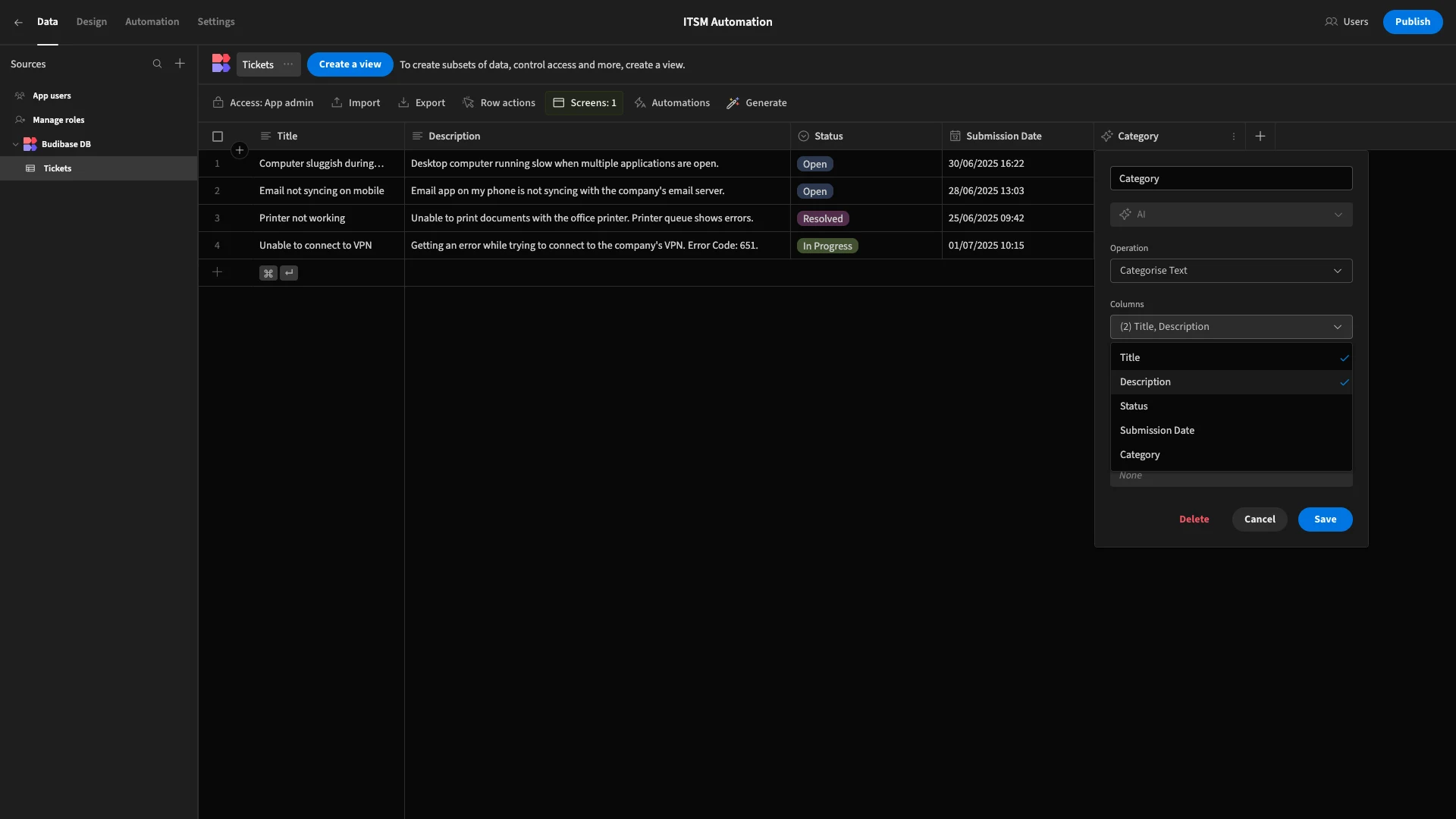Open Access: App admin settings
This screenshot has height=819, width=1456.
[x=263, y=103]
